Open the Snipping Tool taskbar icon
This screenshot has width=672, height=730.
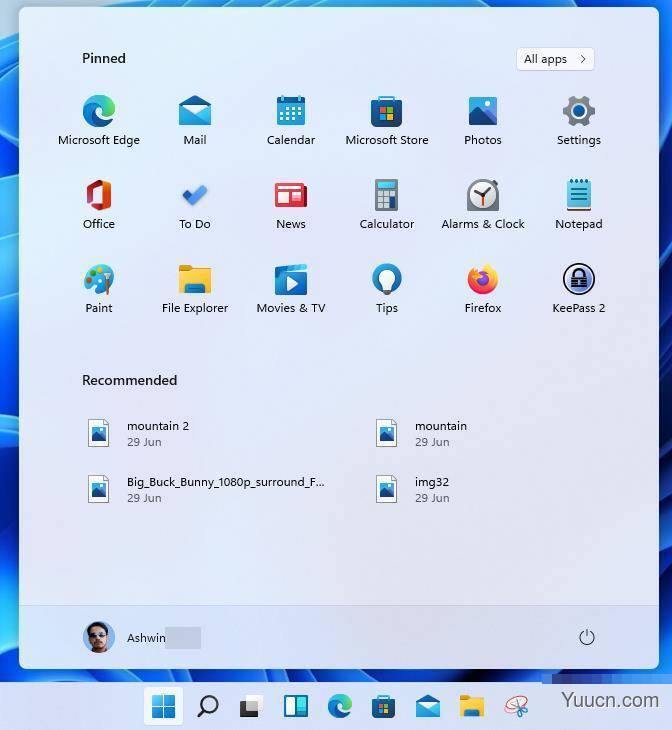(x=516, y=706)
